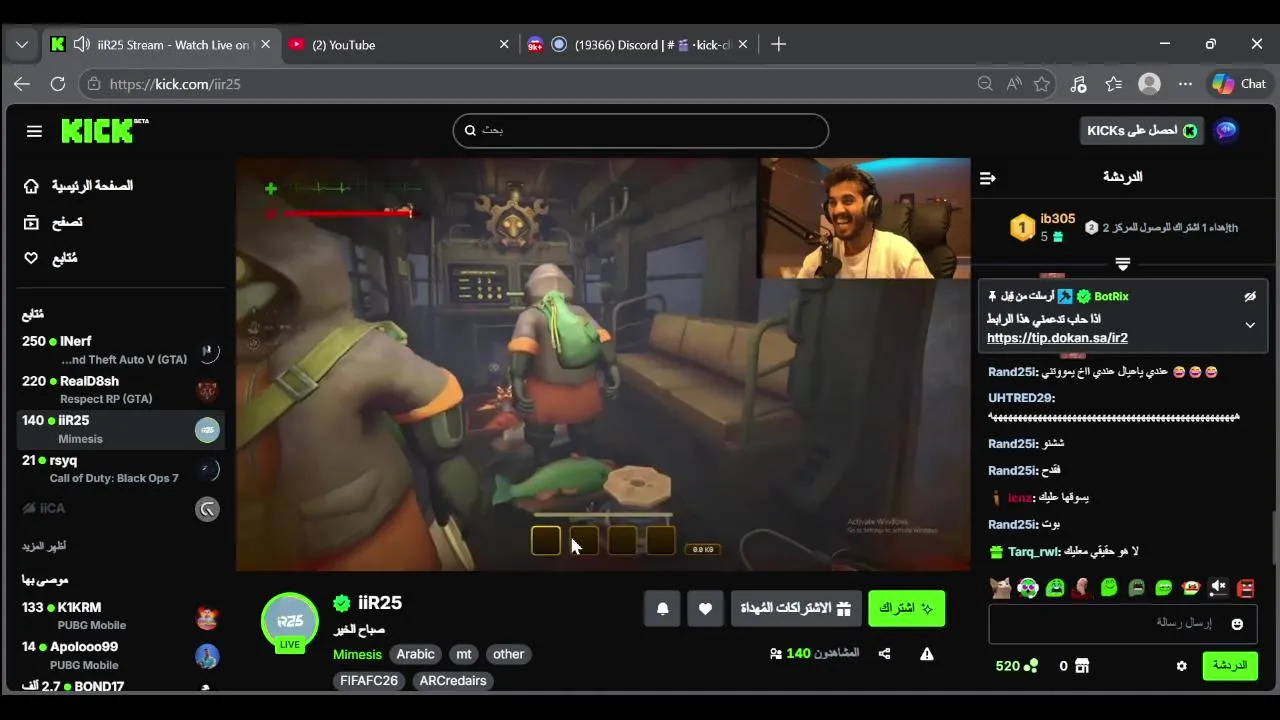Click the mt tag
The width and height of the screenshot is (1280, 720).
tap(463, 654)
